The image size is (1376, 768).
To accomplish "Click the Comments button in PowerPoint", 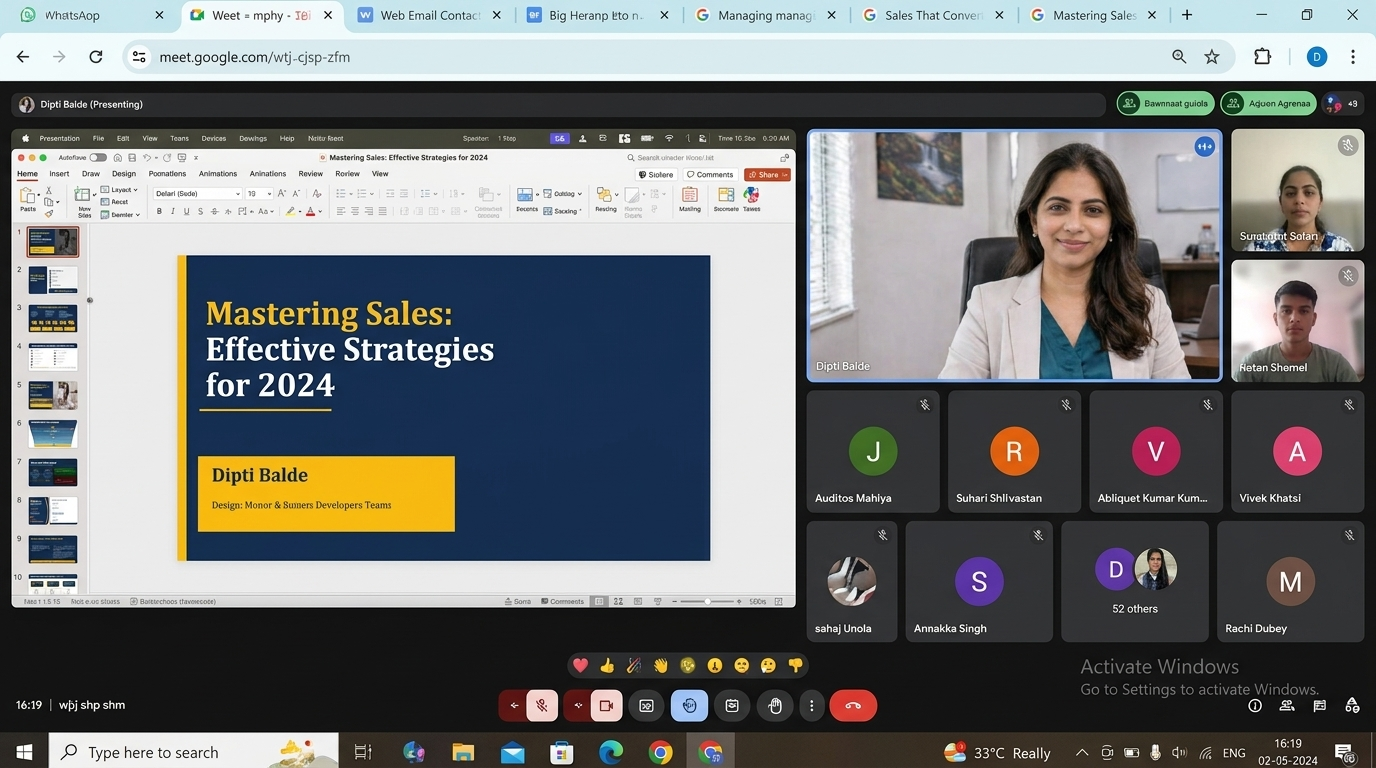I will click(x=710, y=175).
